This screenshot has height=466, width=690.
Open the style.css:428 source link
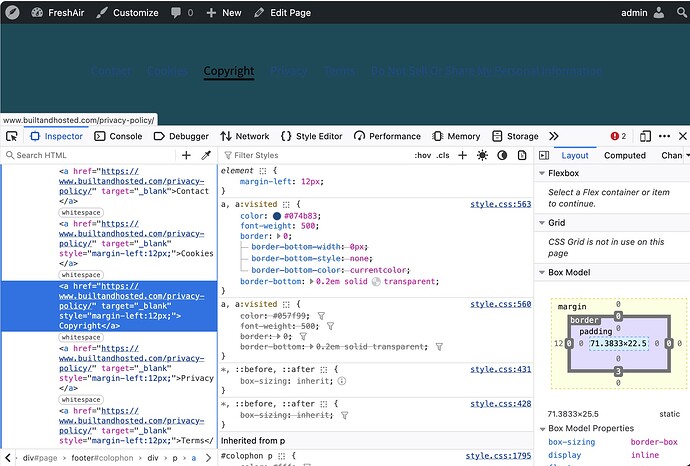[x=500, y=404]
